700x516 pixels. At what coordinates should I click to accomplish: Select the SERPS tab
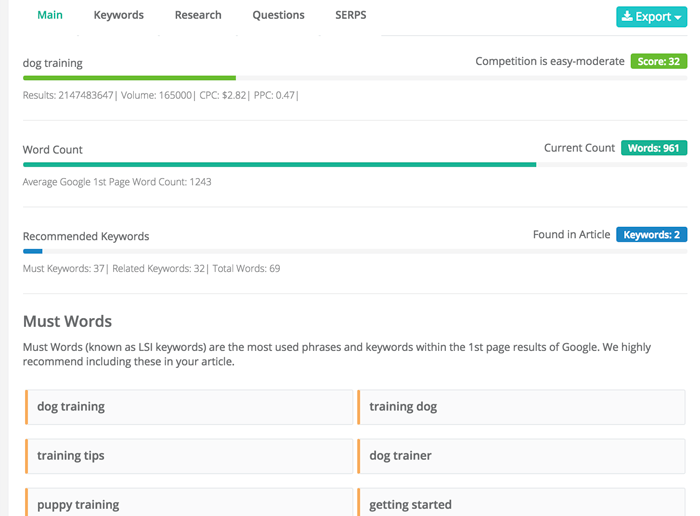(351, 15)
